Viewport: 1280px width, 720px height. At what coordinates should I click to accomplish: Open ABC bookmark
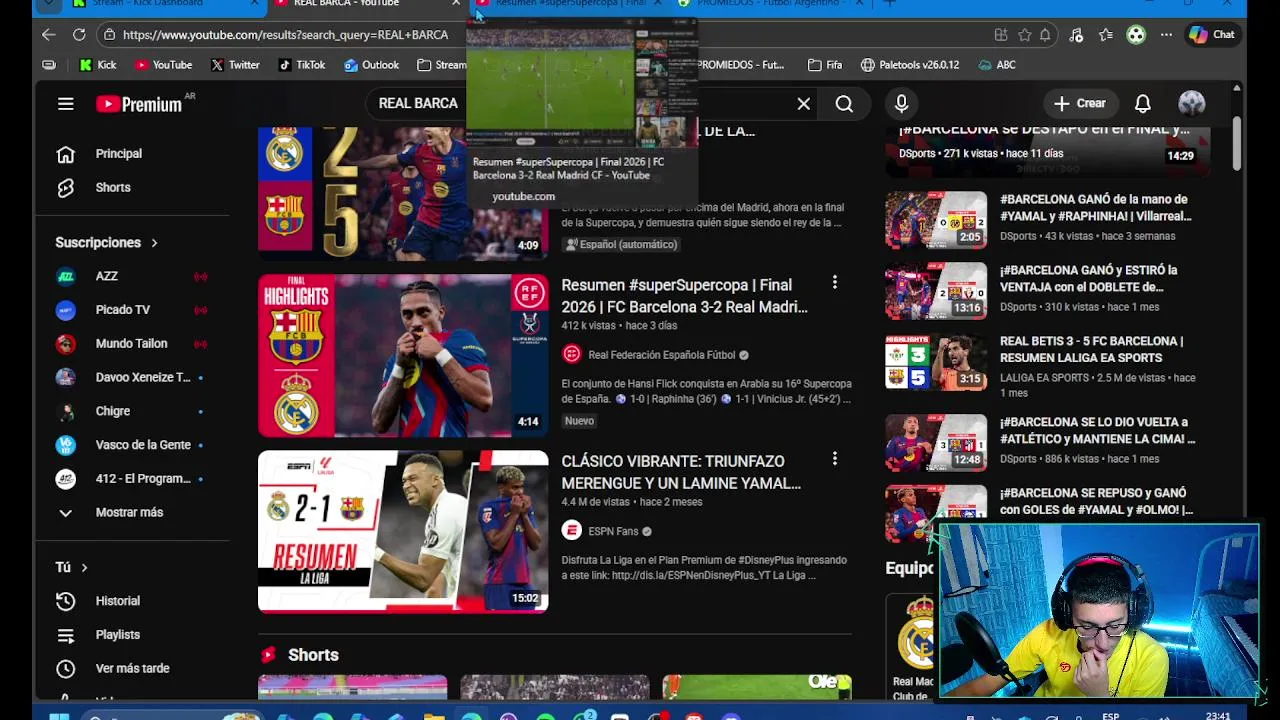coord(997,65)
